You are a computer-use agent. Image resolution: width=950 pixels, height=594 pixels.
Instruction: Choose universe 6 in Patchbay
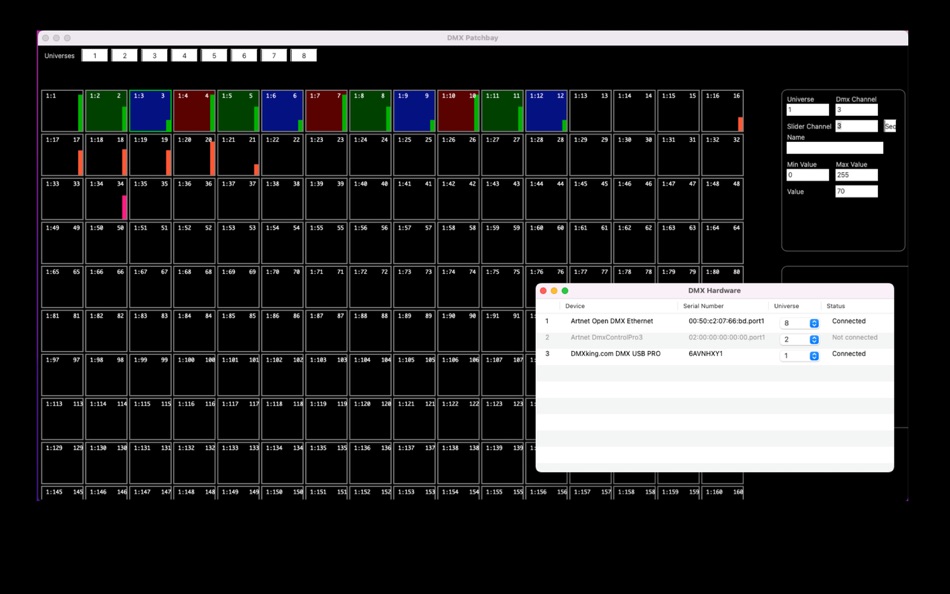point(244,55)
